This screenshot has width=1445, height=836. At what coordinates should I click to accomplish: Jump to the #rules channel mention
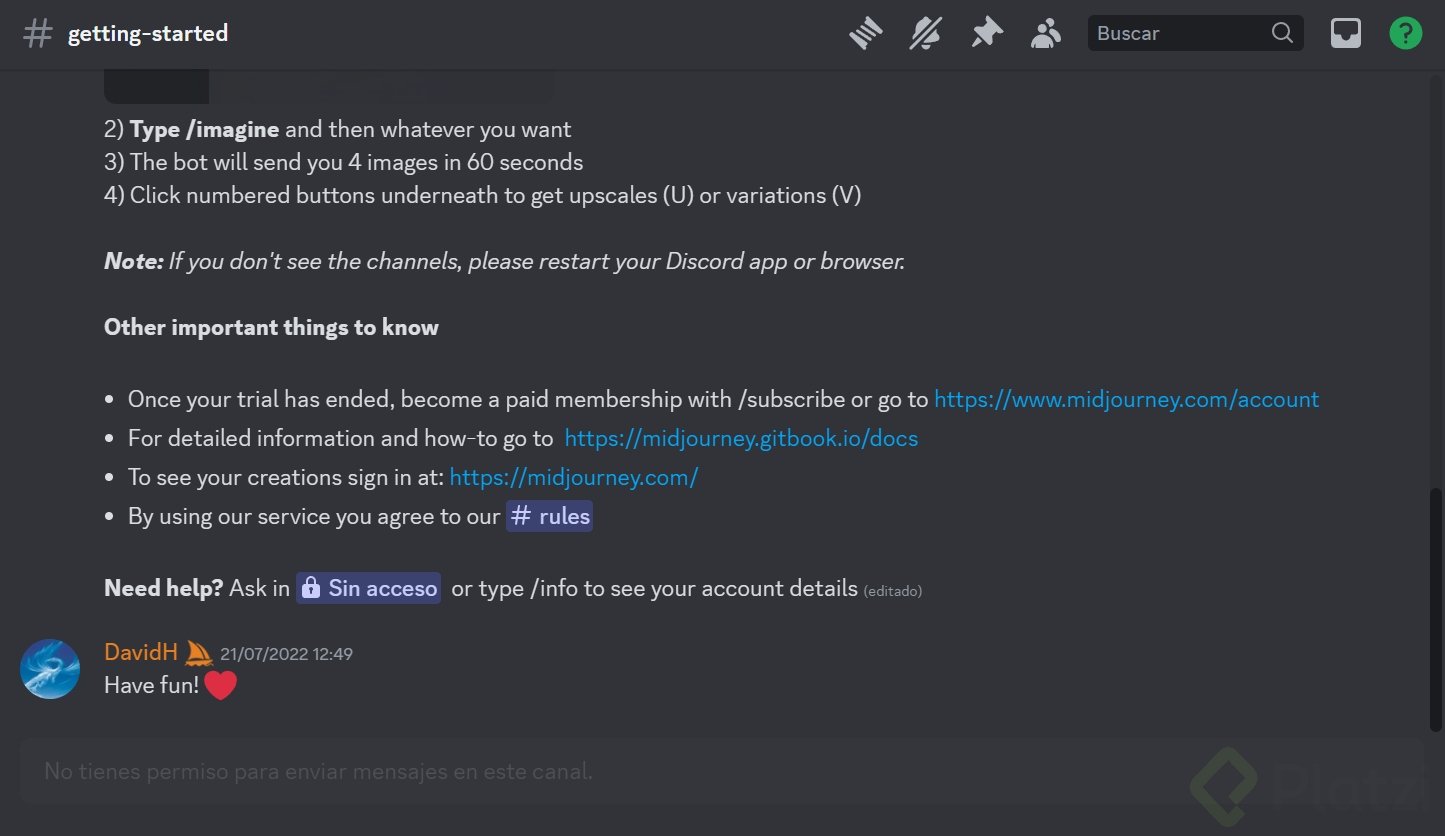(x=549, y=517)
